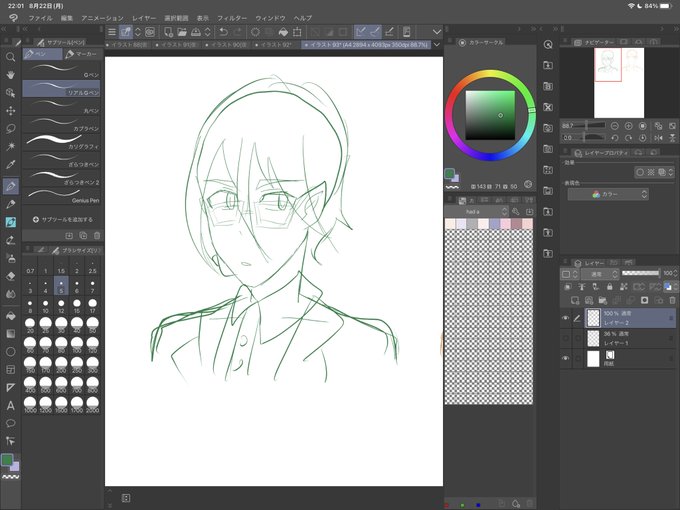
Task: Select the Gペン sub tool
Action: [x=61, y=71]
